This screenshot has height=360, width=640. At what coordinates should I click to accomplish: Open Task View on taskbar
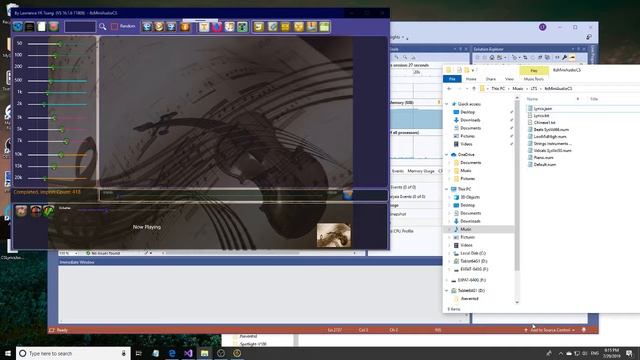(139, 353)
